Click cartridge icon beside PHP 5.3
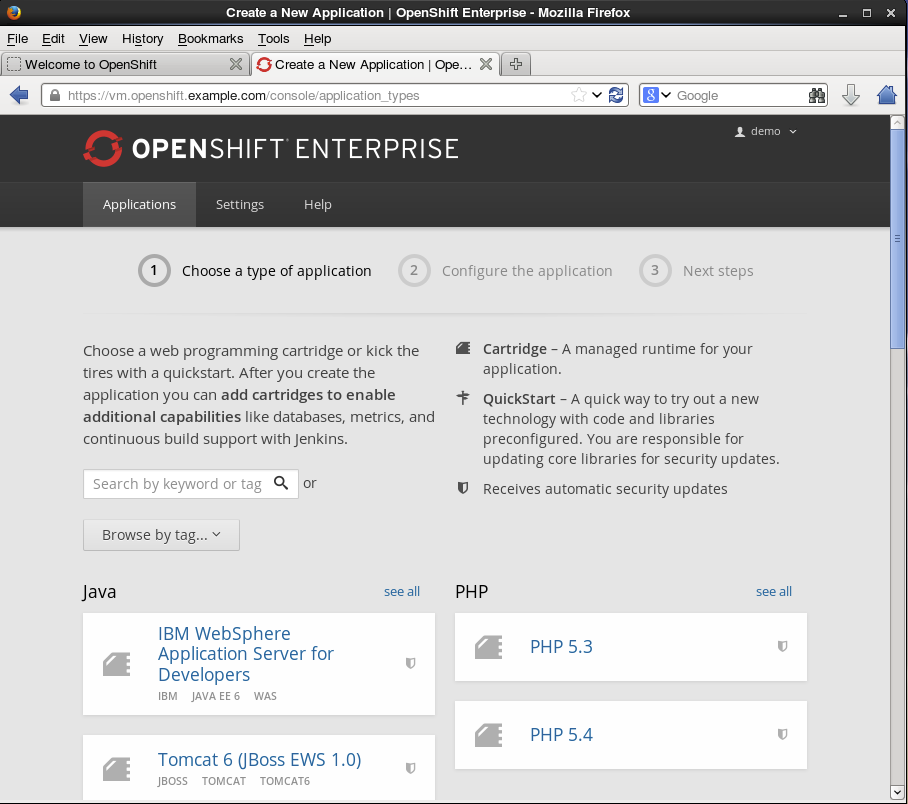This screenshot has height=804, width=908. (489, 647)
